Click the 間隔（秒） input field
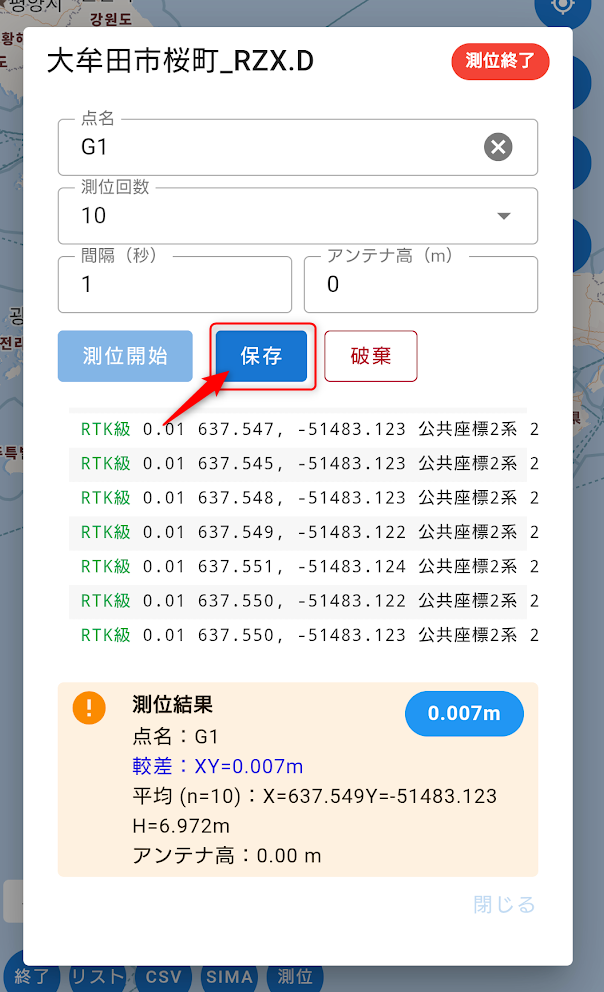 [175, 285]
